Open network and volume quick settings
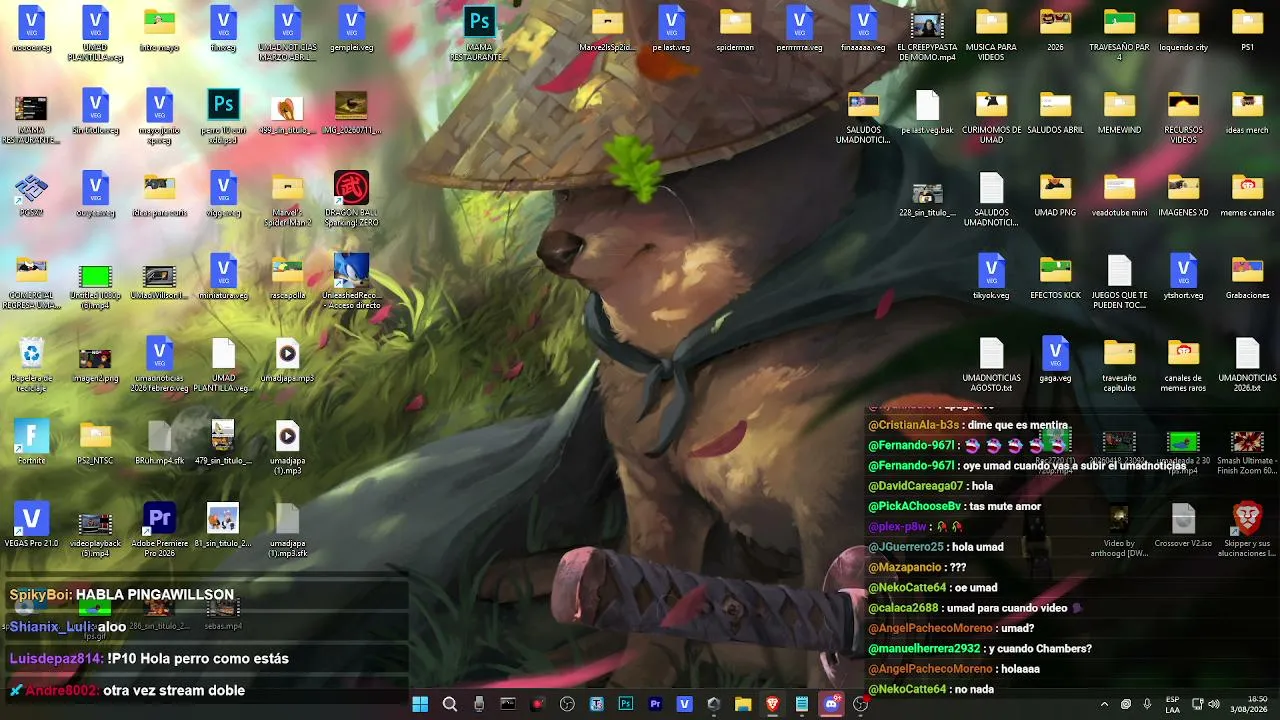 tap(1207, 704)
